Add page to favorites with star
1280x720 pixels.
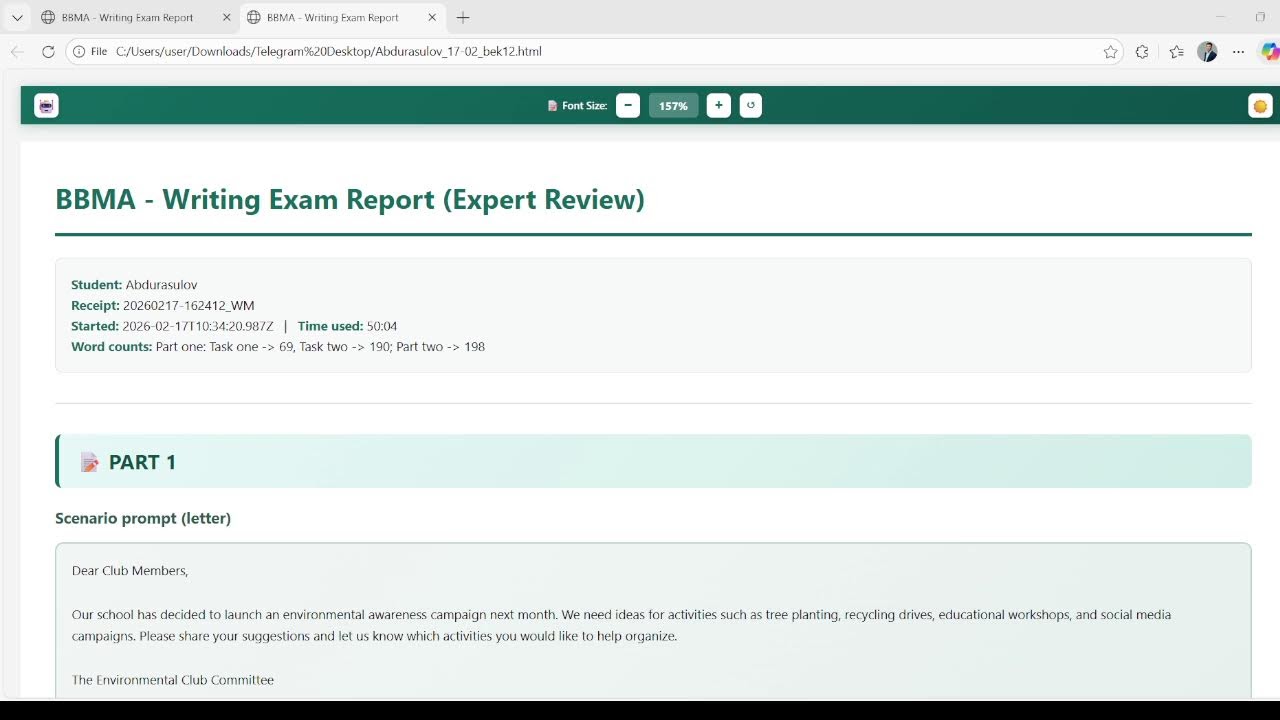point(1110,51)
